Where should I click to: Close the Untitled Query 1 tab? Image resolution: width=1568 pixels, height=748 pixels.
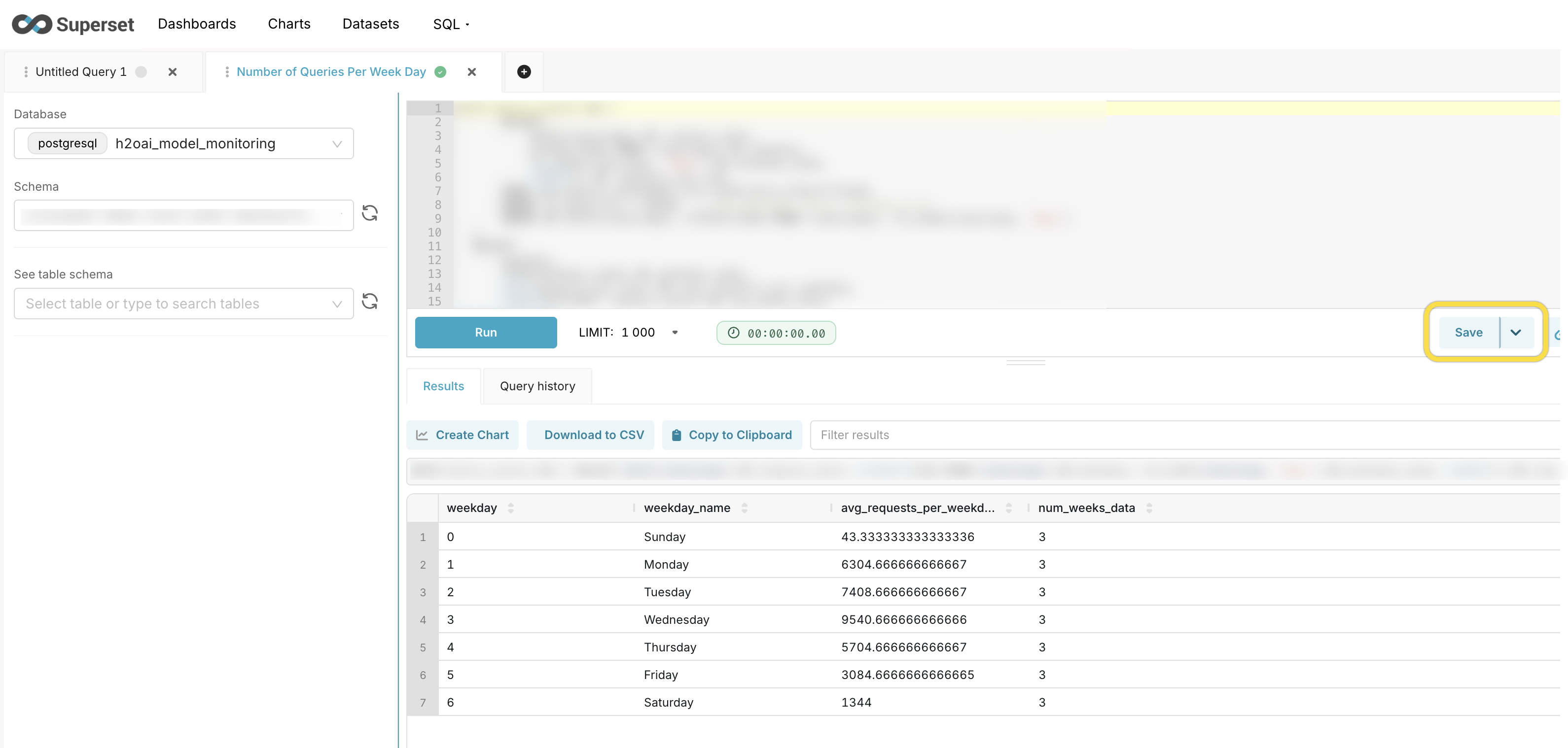coord(172,72)
